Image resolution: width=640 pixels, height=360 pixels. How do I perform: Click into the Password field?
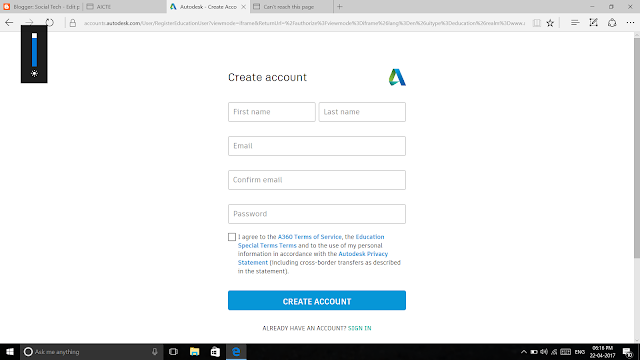click(x=317, y=214)
